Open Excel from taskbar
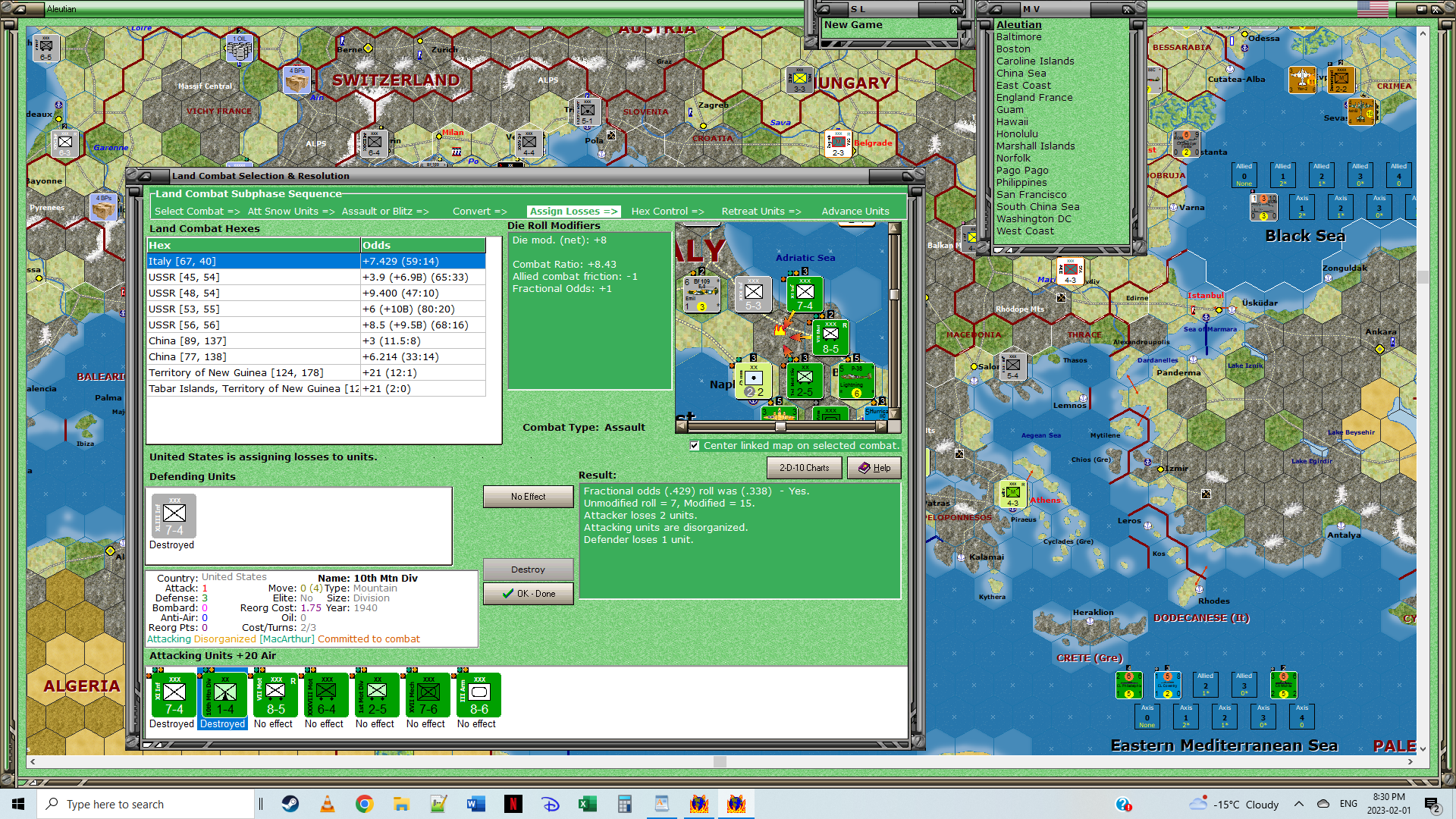Image resolution: width=1456 pixels, height=819 pixels. pos(588,804)
